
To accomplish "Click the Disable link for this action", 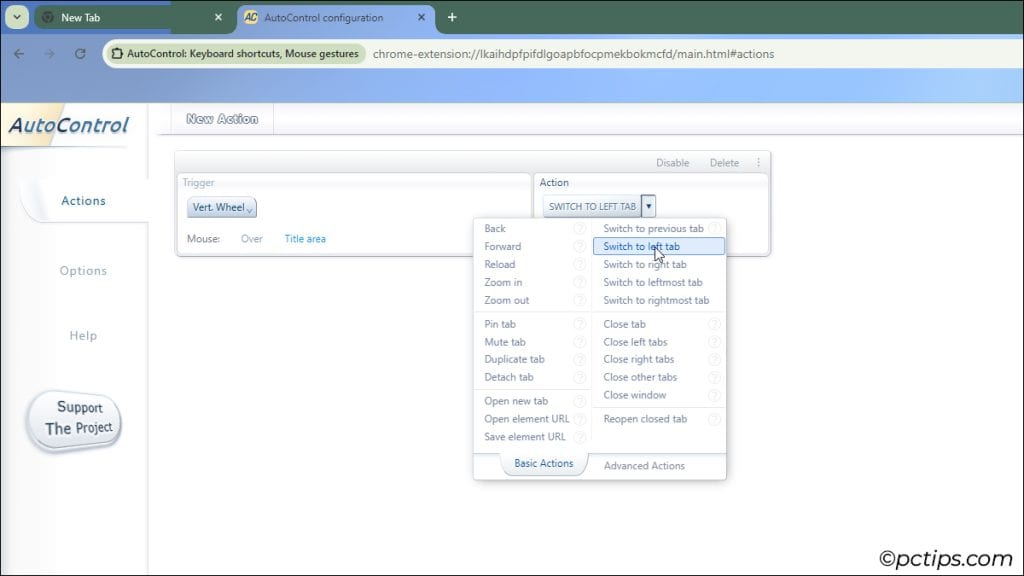I will click(672, 163).
